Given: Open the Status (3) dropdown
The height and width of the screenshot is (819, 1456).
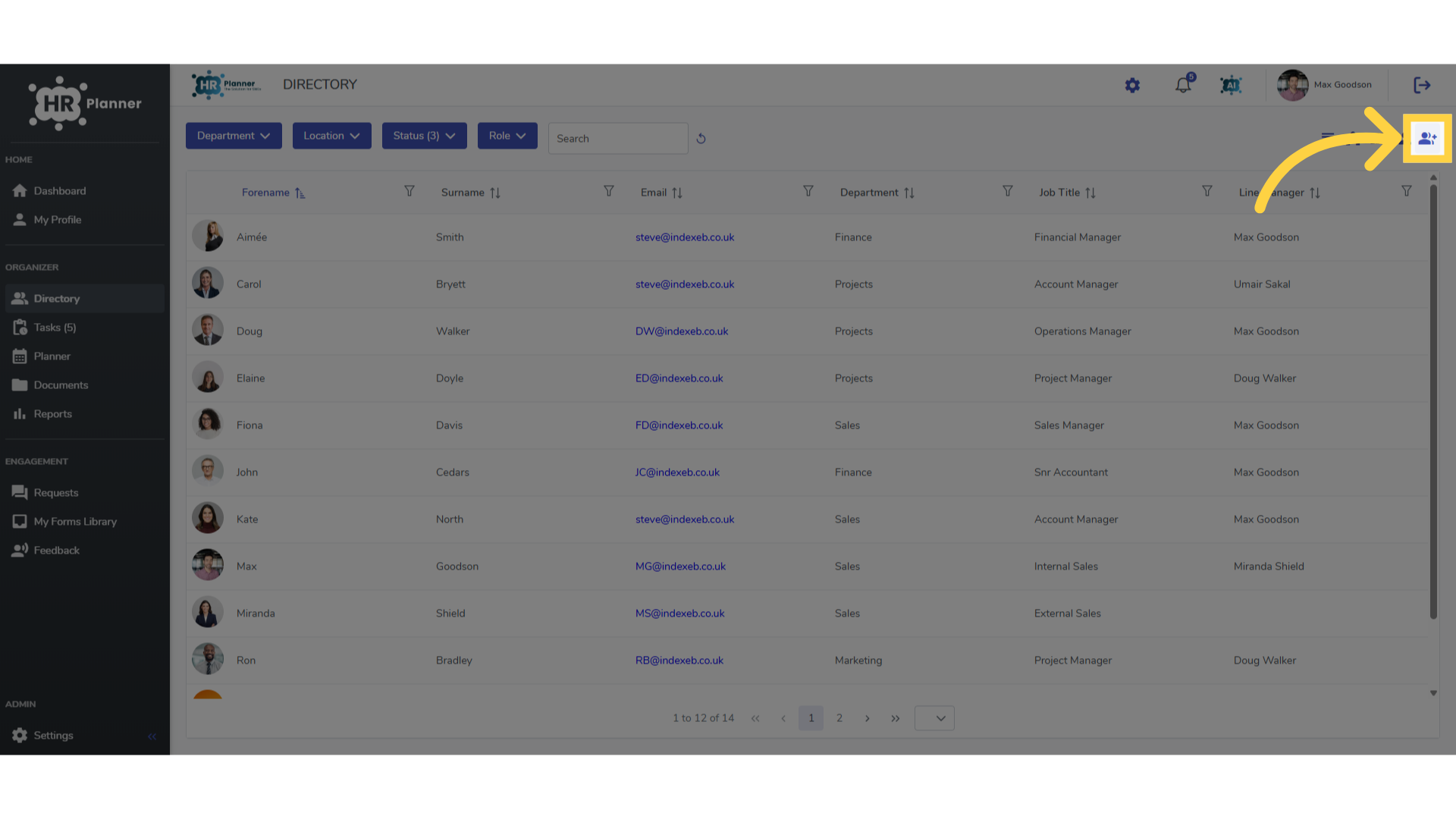Looking at the screenshot, I should [424, 136].
